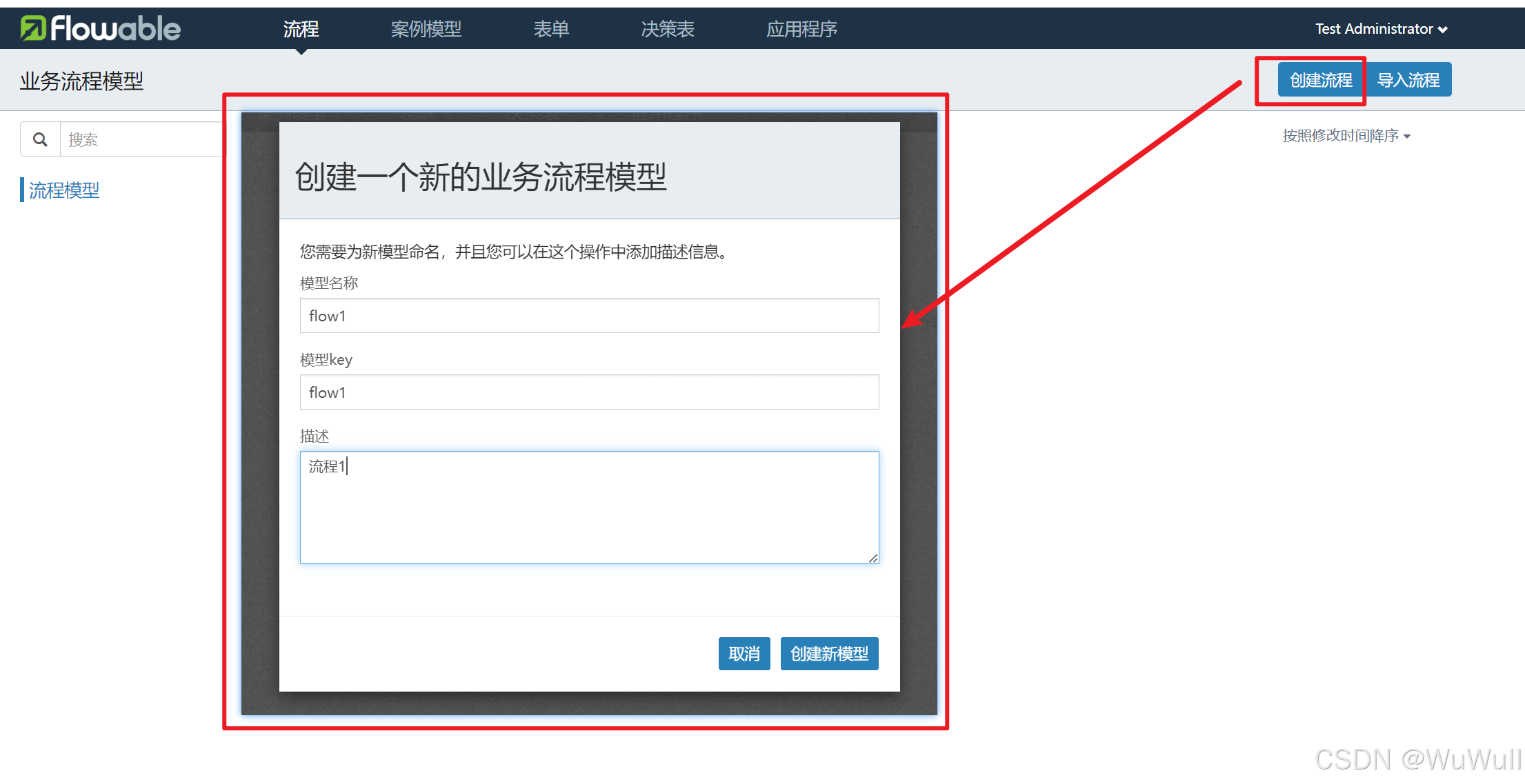Switch to the 案例模型 tab

[x=426, y=29]
